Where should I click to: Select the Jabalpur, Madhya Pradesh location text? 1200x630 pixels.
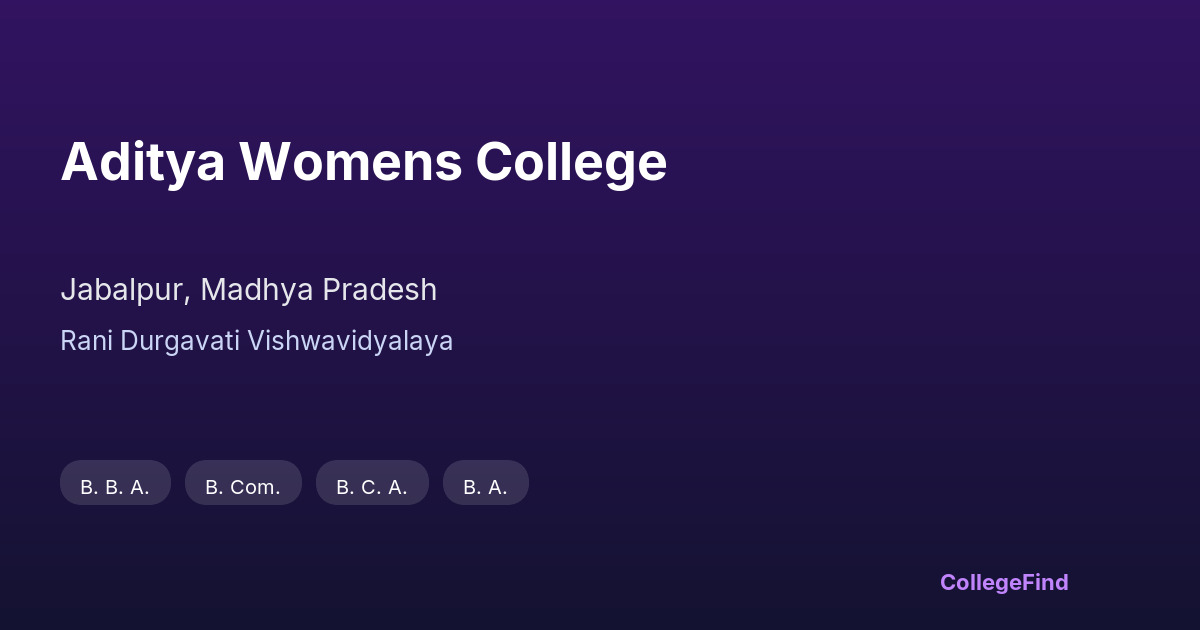point(248,290)
